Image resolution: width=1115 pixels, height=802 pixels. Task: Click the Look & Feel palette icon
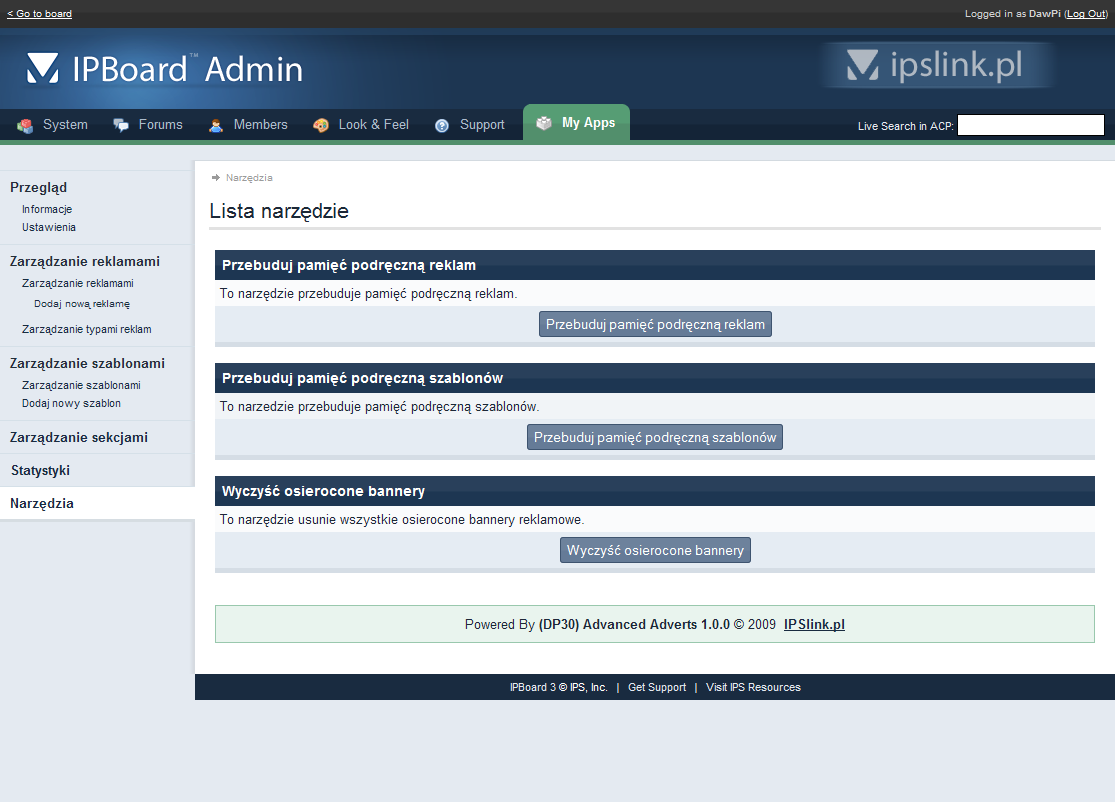point(321,126)
